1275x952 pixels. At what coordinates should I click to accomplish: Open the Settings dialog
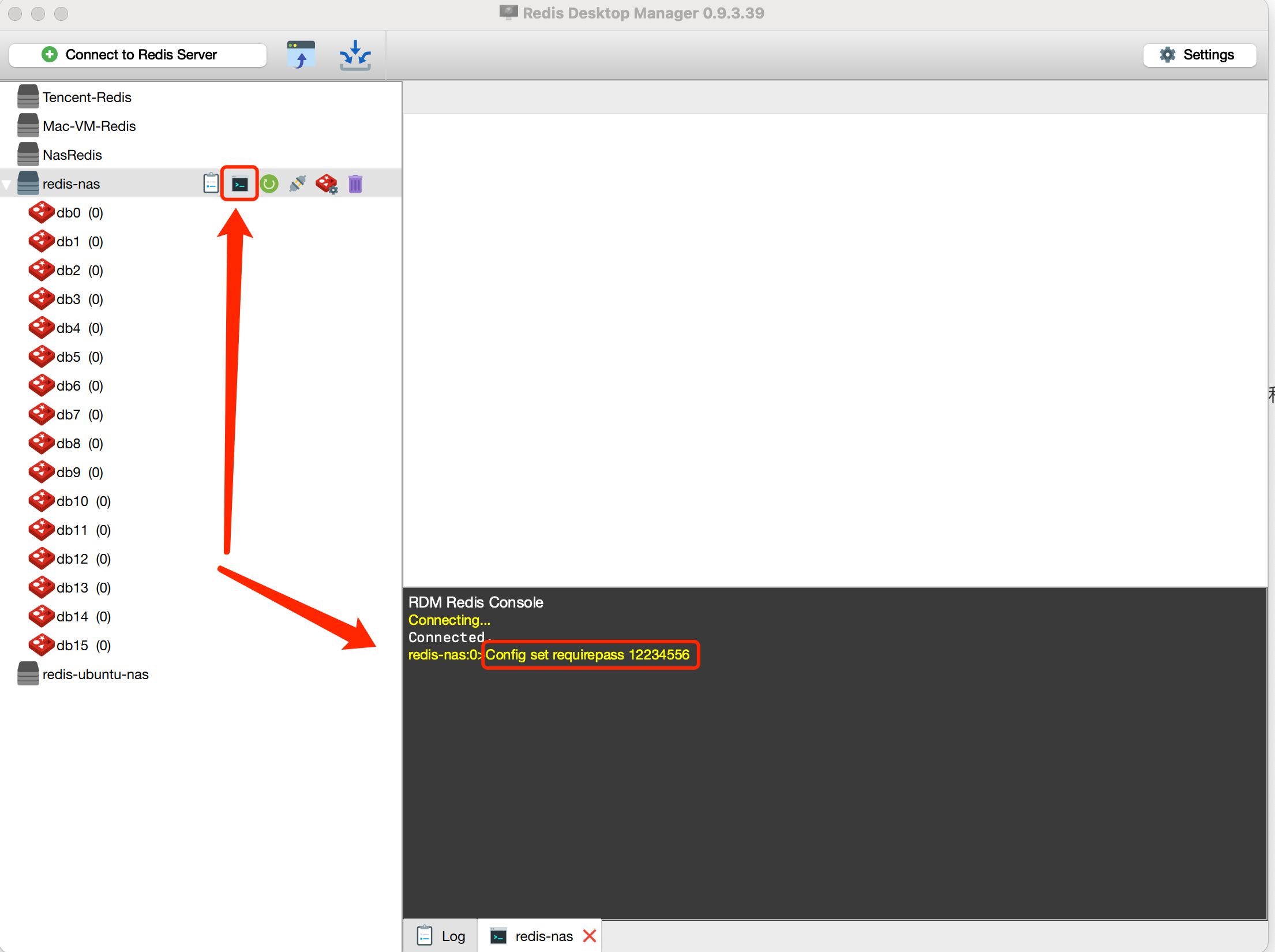(x=1199, y=55)
